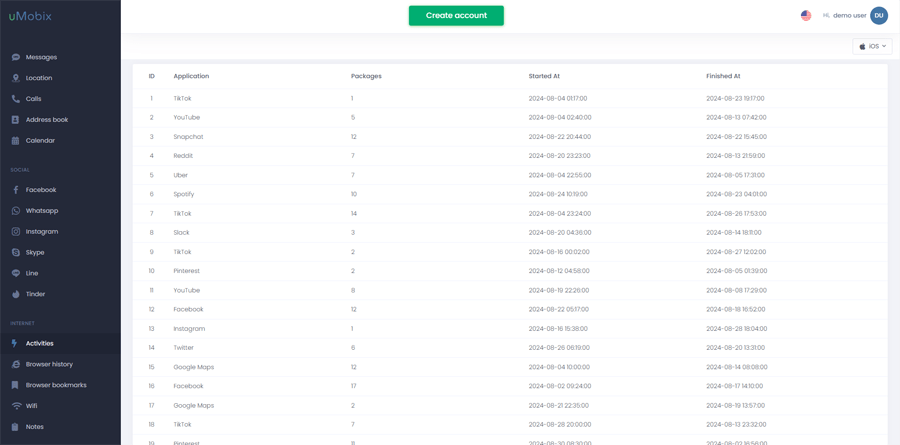Click the Tinder flame icon
The width and height of the screenshot is (900, 445).
[15, 294]
